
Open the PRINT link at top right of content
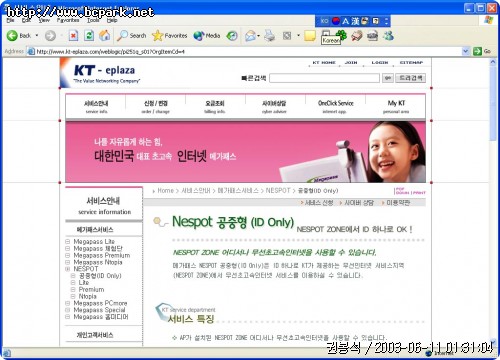click(419, 193)
